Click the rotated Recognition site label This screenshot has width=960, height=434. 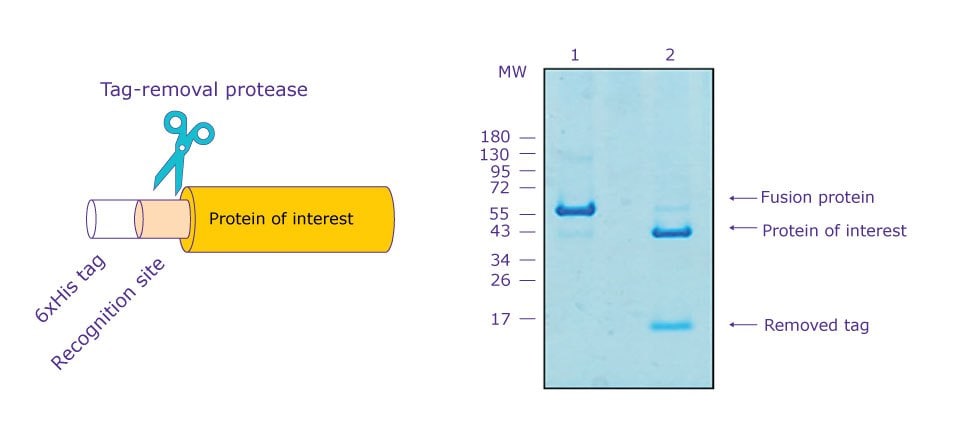click(x=107, y=312)
